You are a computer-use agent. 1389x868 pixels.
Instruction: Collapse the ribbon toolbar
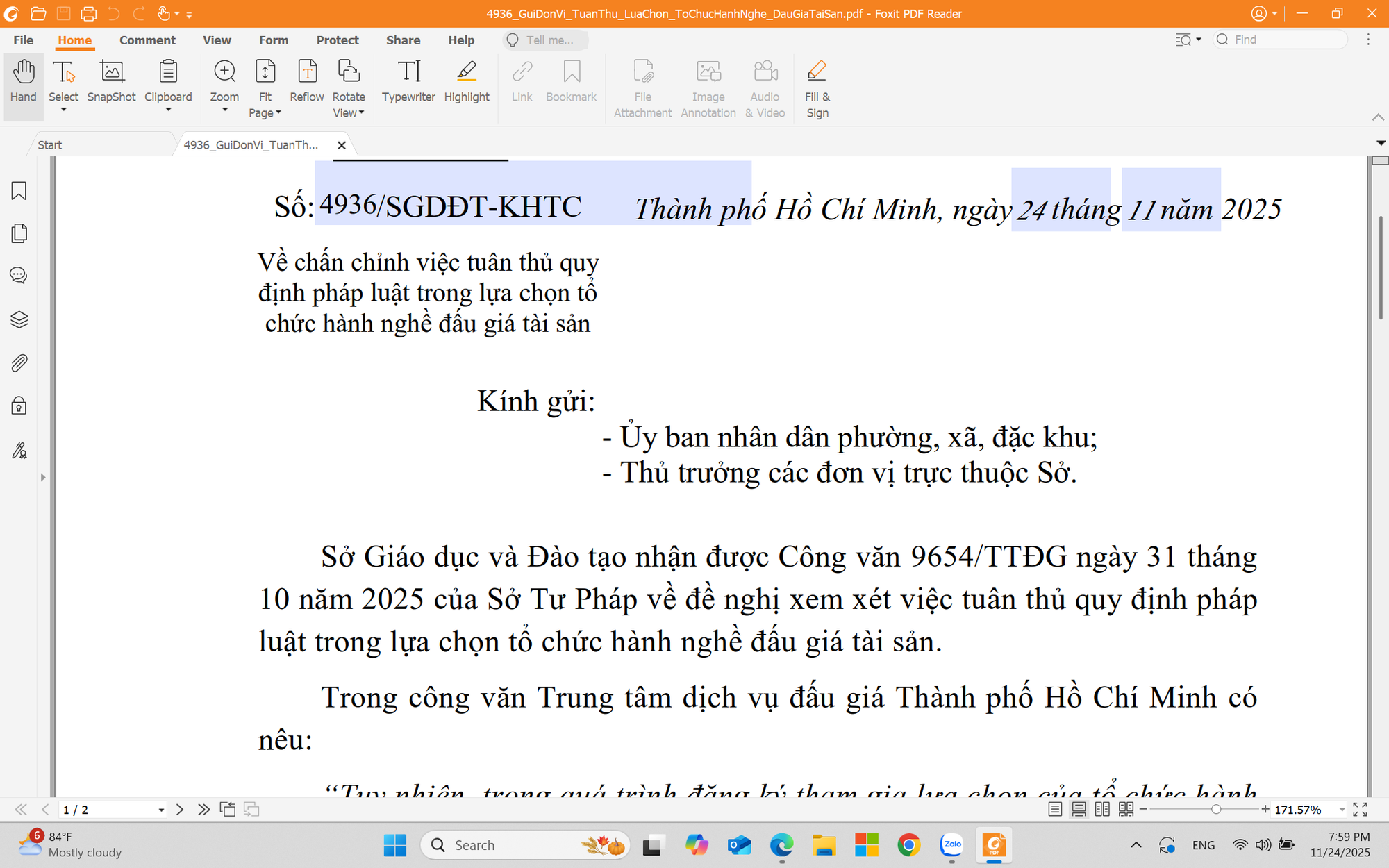tap(1378, 117)
